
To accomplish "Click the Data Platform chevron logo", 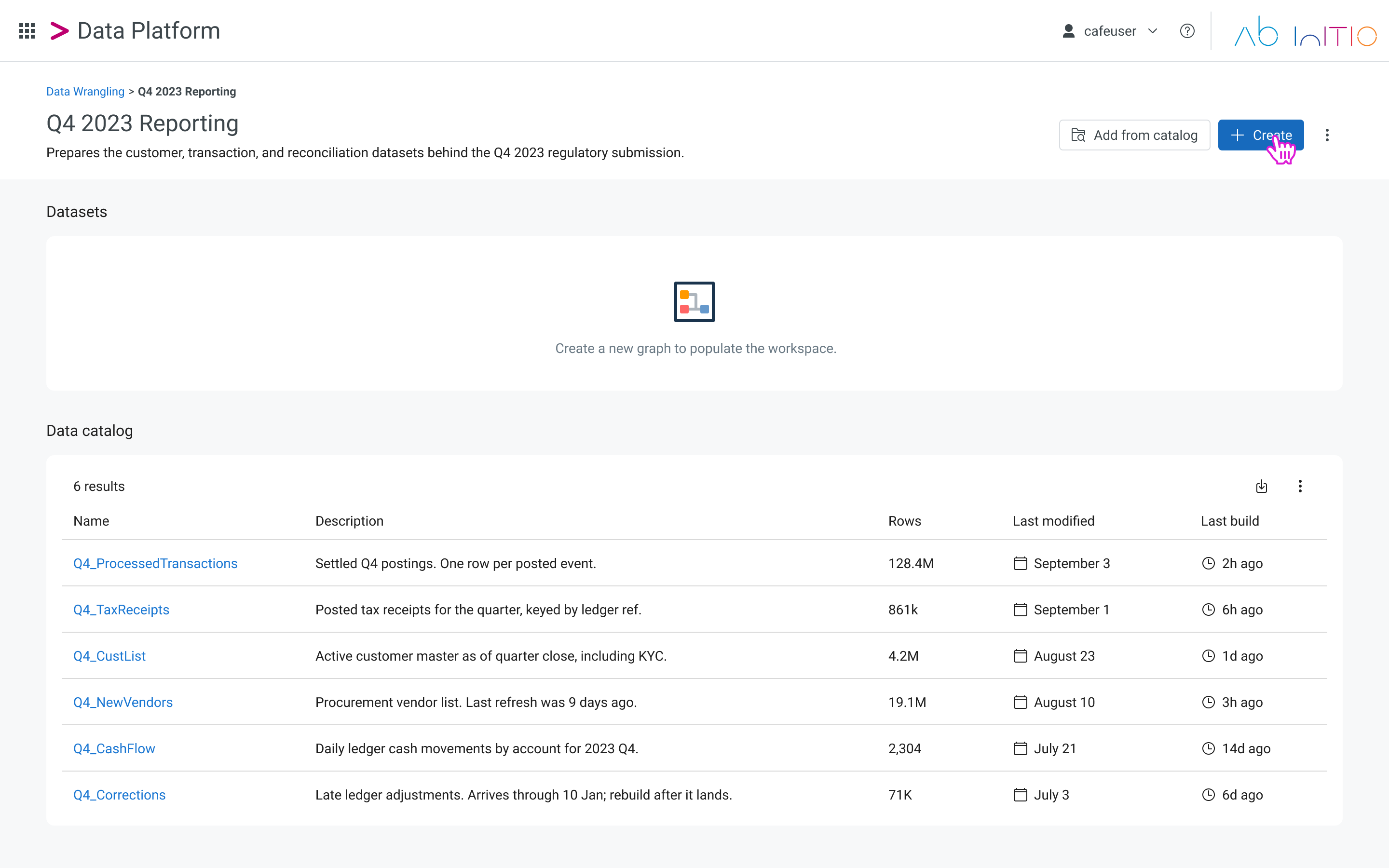I will (x=60, y=31).
